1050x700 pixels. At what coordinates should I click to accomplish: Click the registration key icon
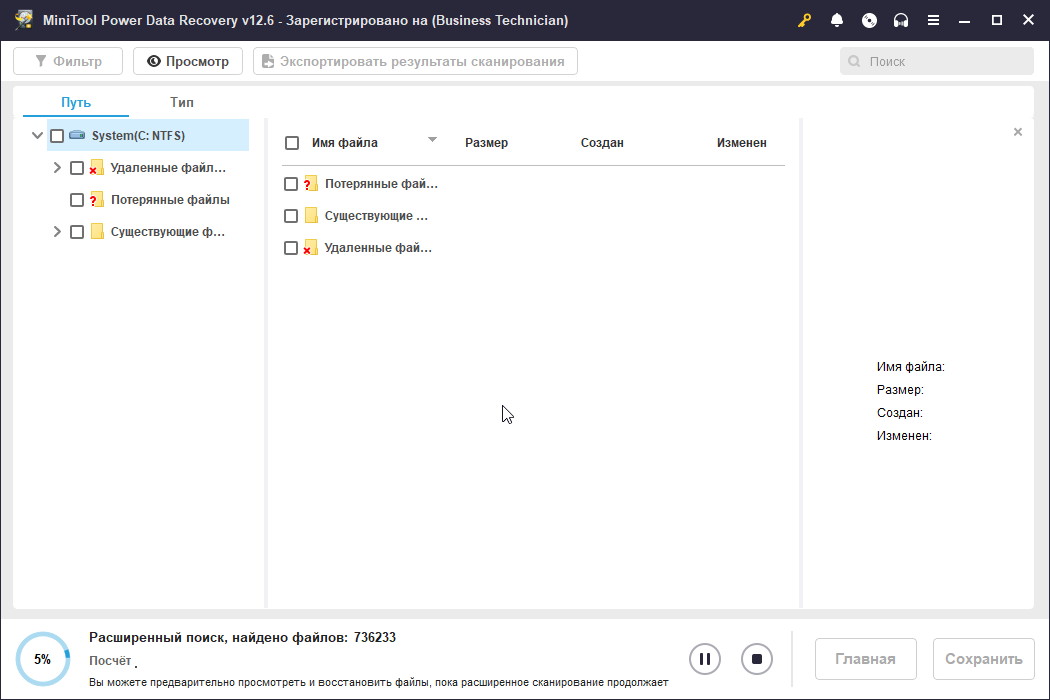[x=804, y=20]
